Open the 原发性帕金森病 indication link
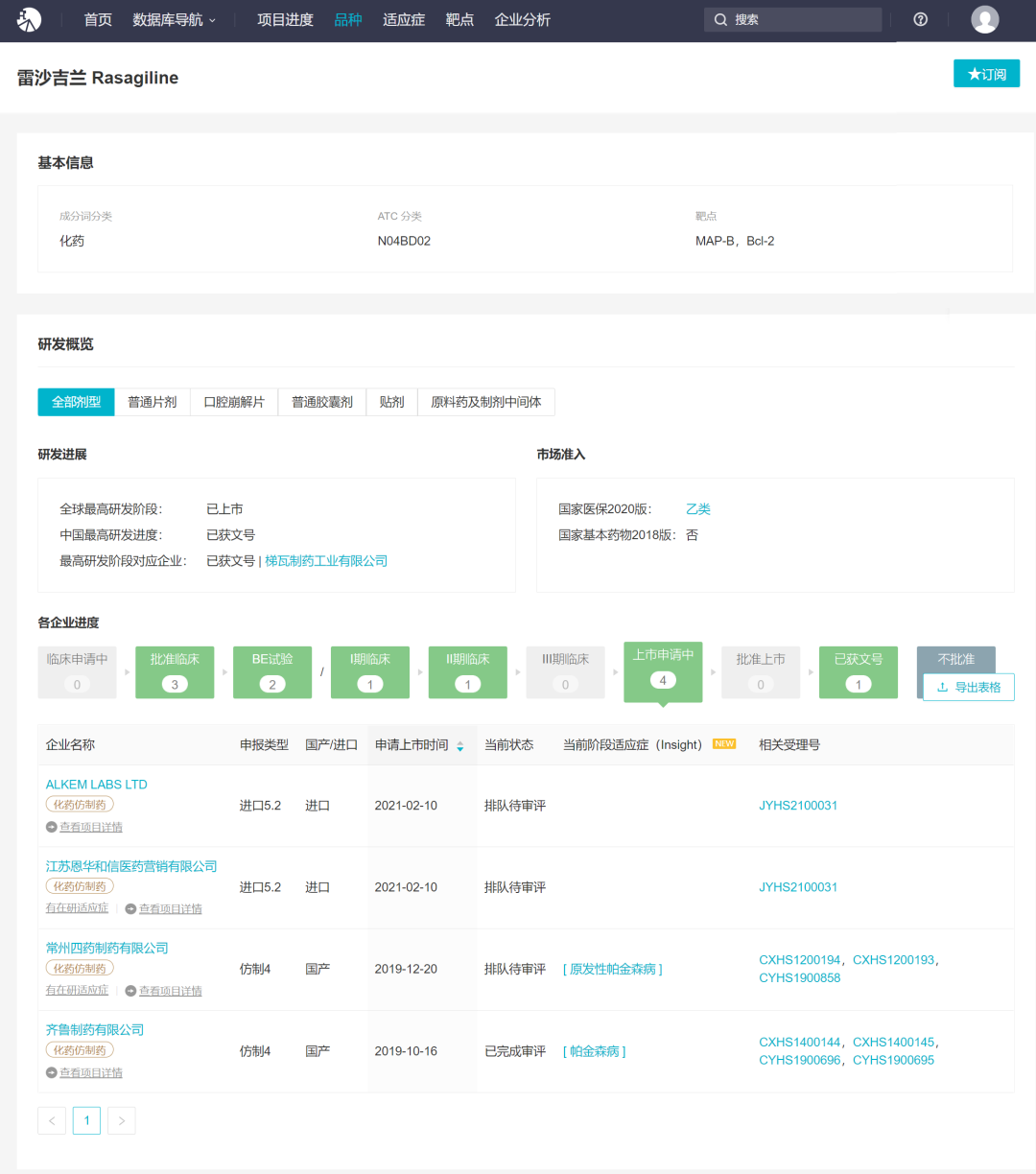Viewport: 1036px width, 1174px height. tap(613, 970)
